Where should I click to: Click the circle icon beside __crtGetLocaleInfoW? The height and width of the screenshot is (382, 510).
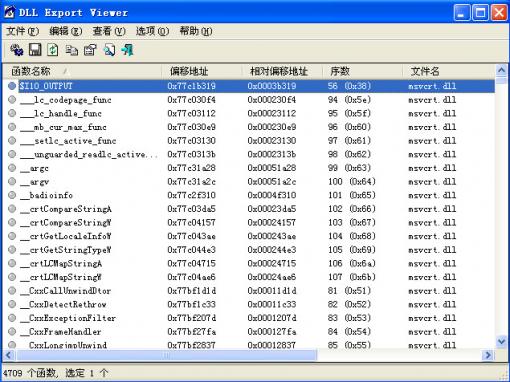[x=12, y=236]
